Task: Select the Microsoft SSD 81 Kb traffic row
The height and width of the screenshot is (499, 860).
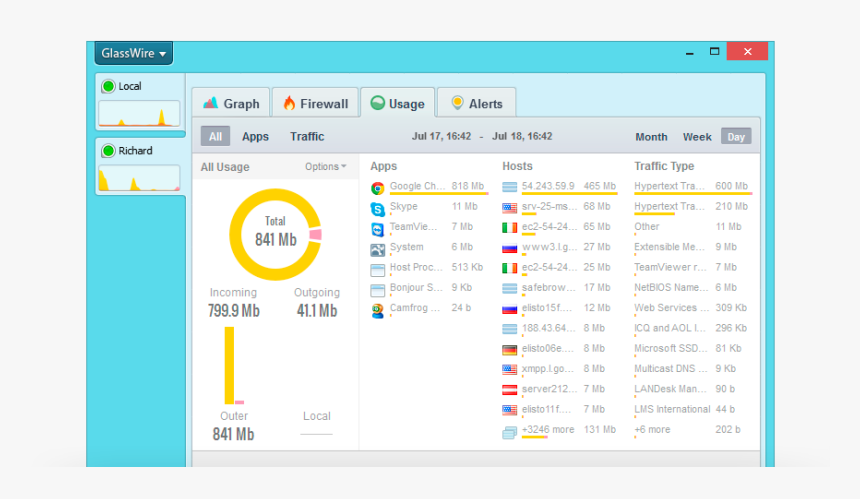Action: [692, 349]
